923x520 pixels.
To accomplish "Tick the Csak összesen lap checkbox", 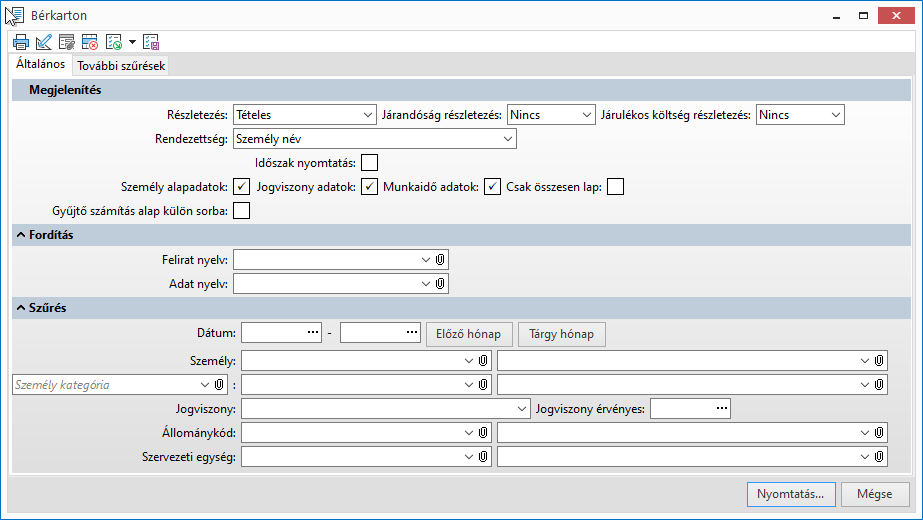I will tap(615, 187).
